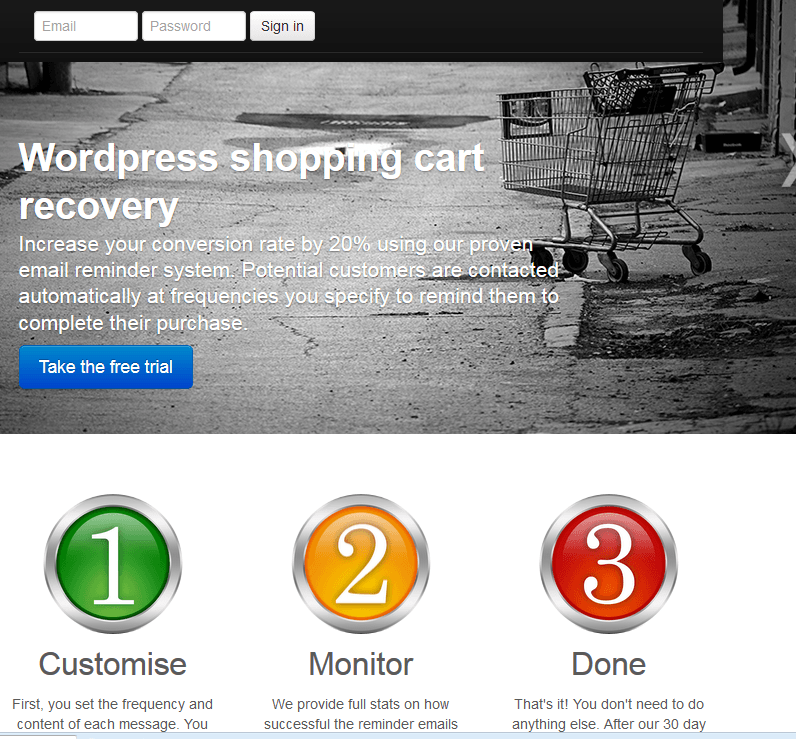Image resolution: width=796 pixels, height=739 pixels.
Task: Click the Sign in button
Action: click(282, 26)
